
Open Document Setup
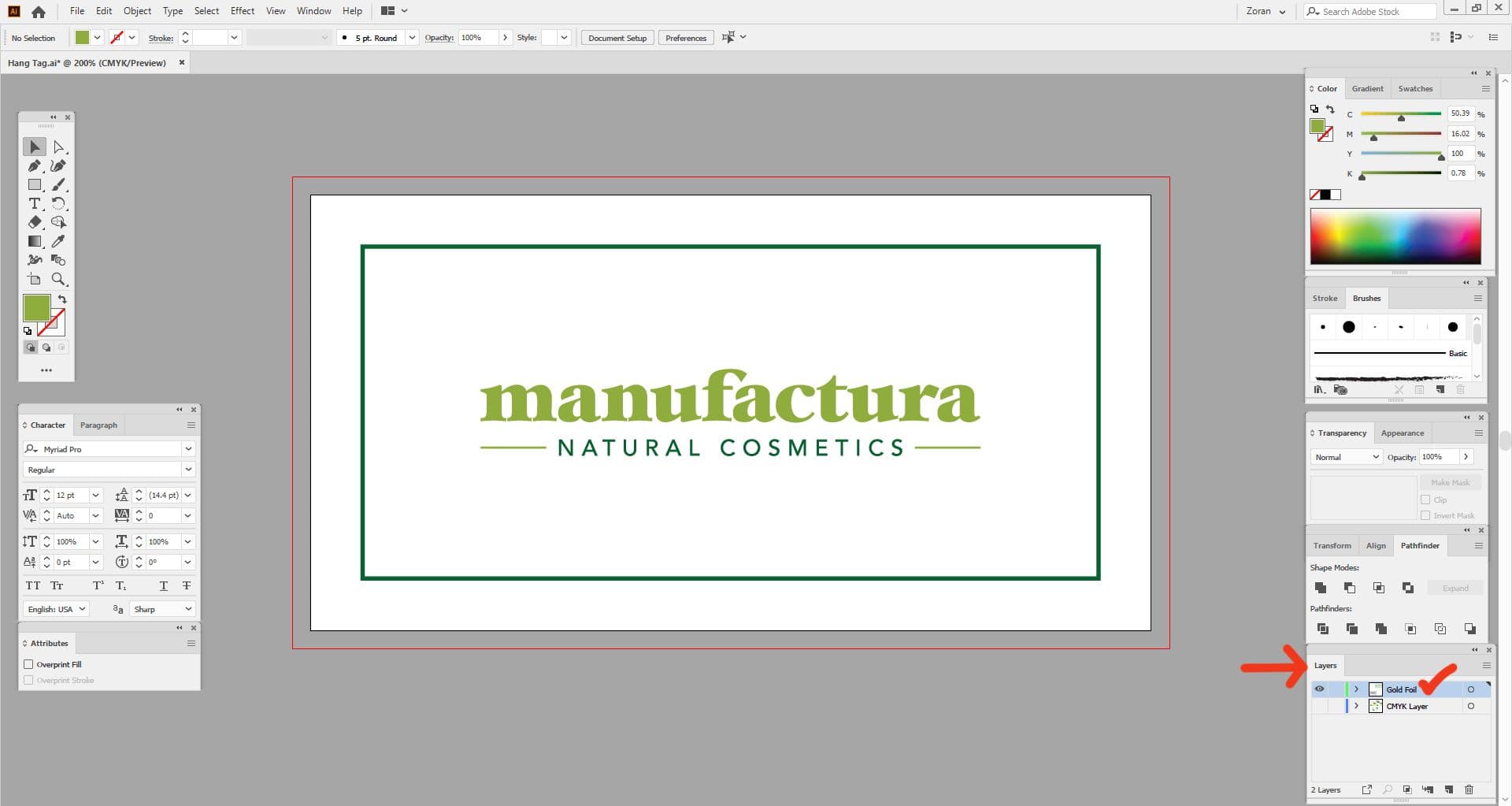617,37
